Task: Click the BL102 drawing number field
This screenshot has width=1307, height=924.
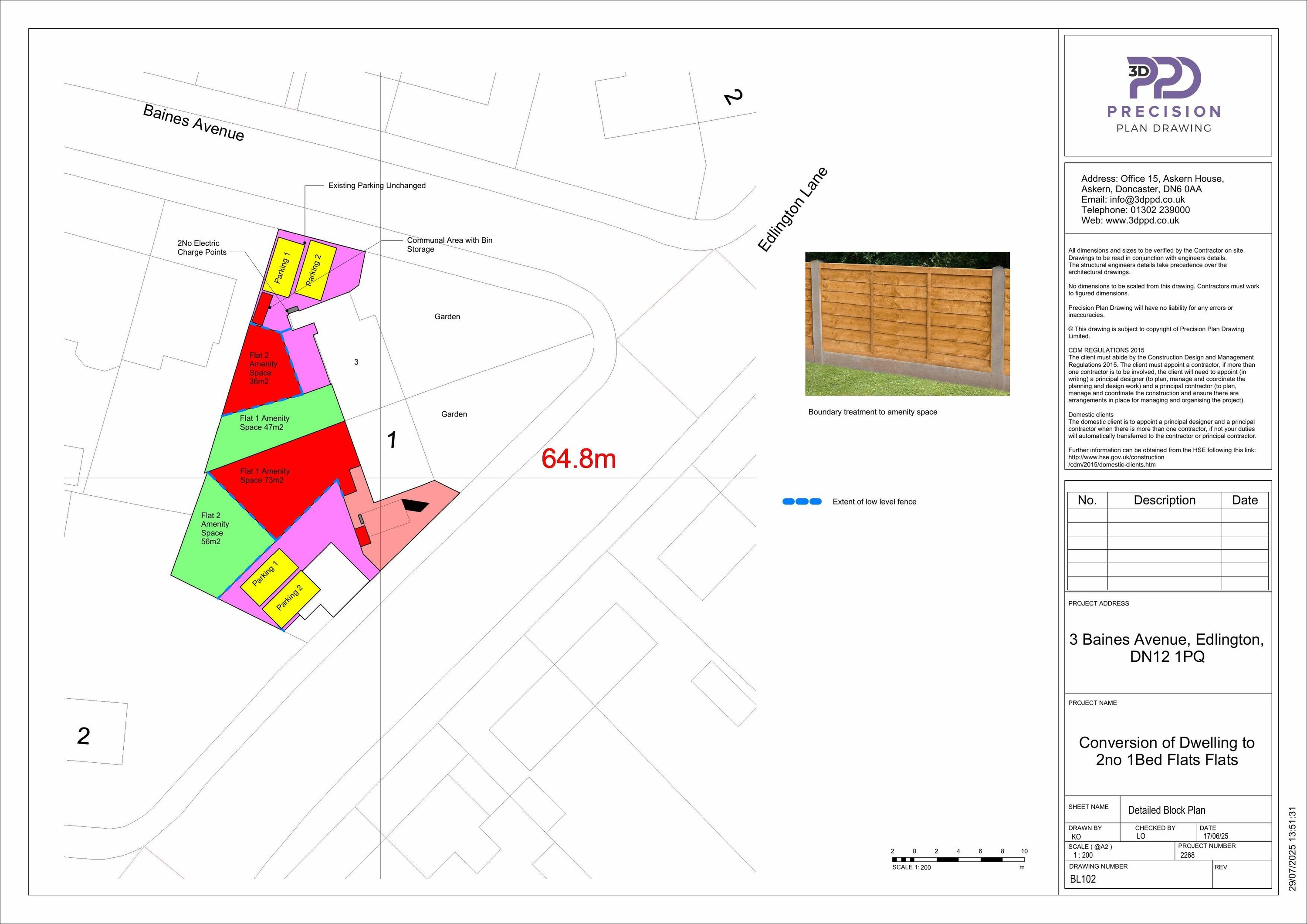Action: pyautogui.click(x=1082, y=878)
